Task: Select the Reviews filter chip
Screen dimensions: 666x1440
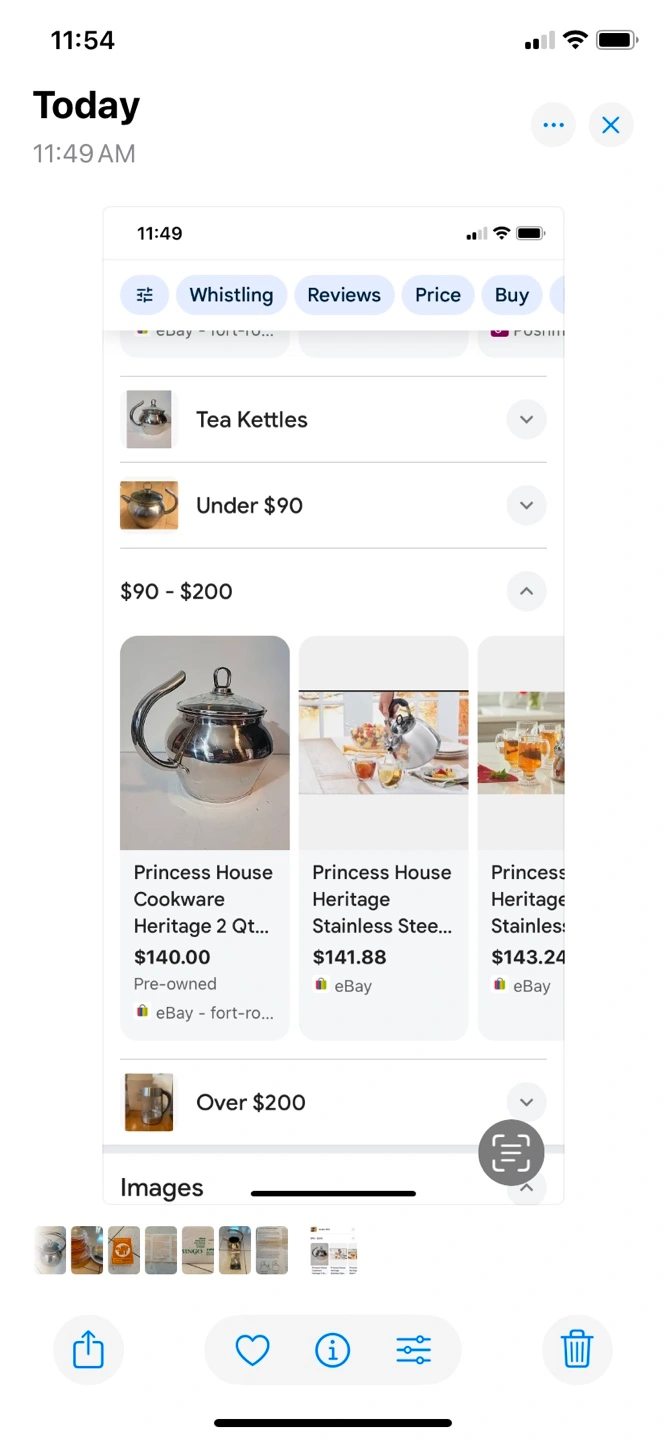Action: click(344, 295)
